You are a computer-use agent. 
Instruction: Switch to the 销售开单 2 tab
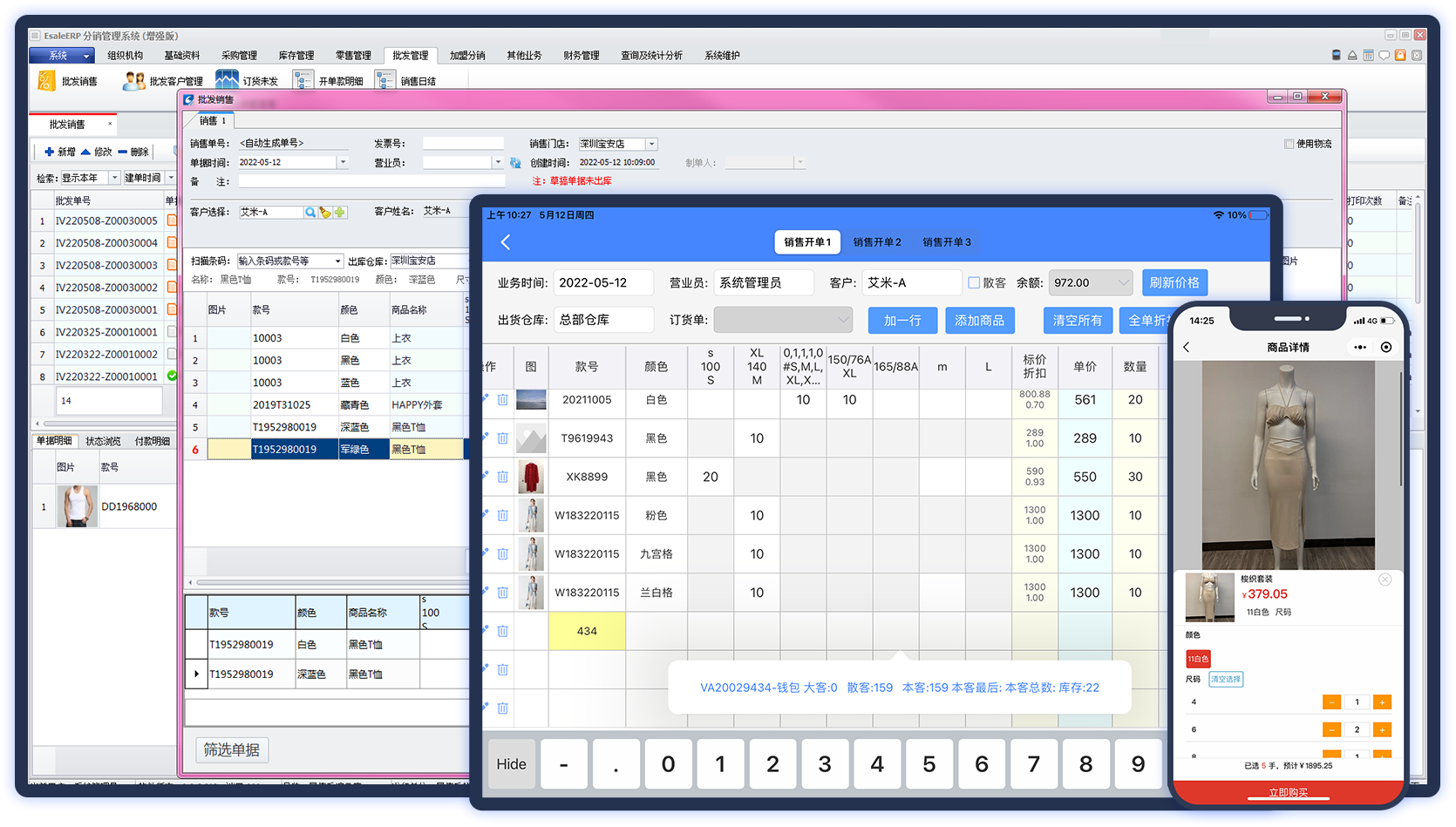click(x=876, y=242)
